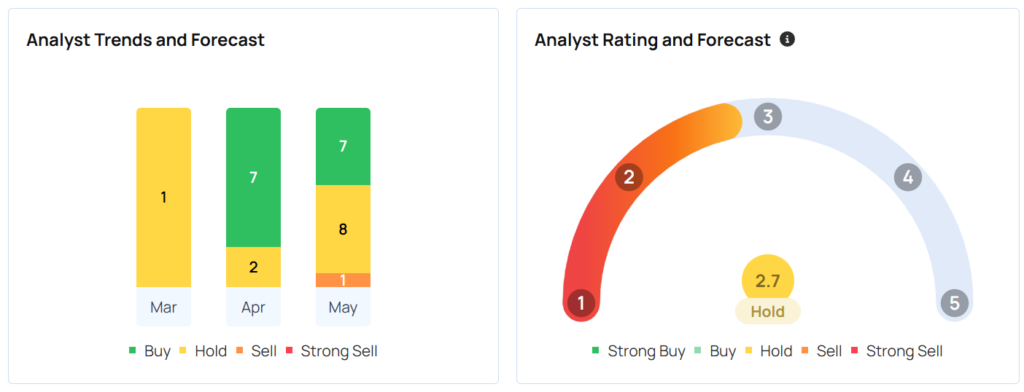1024x392 pixels.
Task: Toggle Strong Sell legend in trends chart
Action: 332,351
